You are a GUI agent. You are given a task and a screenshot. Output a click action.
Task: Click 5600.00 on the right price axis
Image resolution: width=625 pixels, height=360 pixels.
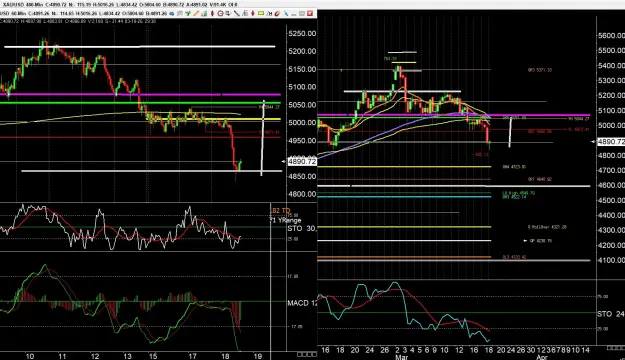coord(611,35)
